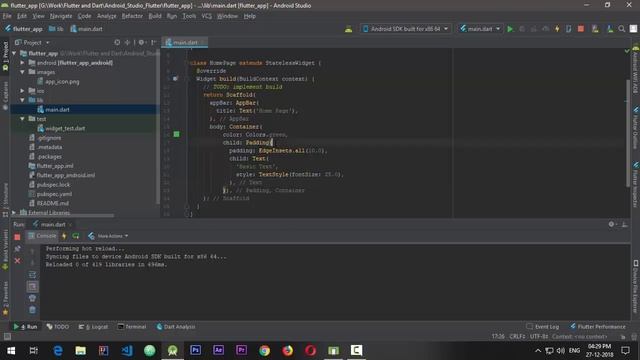Open the Dart Analysis tool window
640x360 pixels.
click(176, 327)
